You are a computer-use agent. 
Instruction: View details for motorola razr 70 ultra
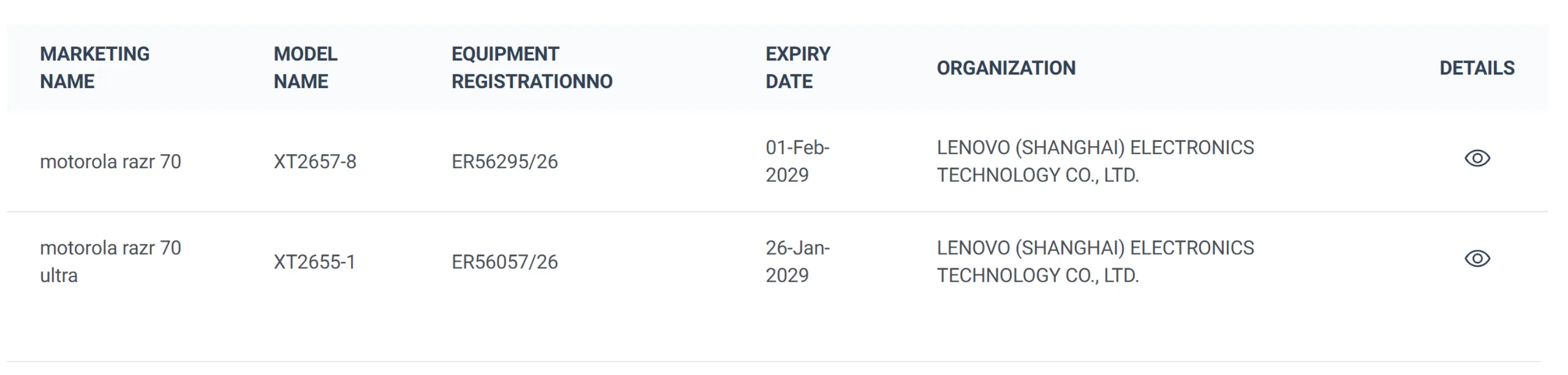(1477, 259)
